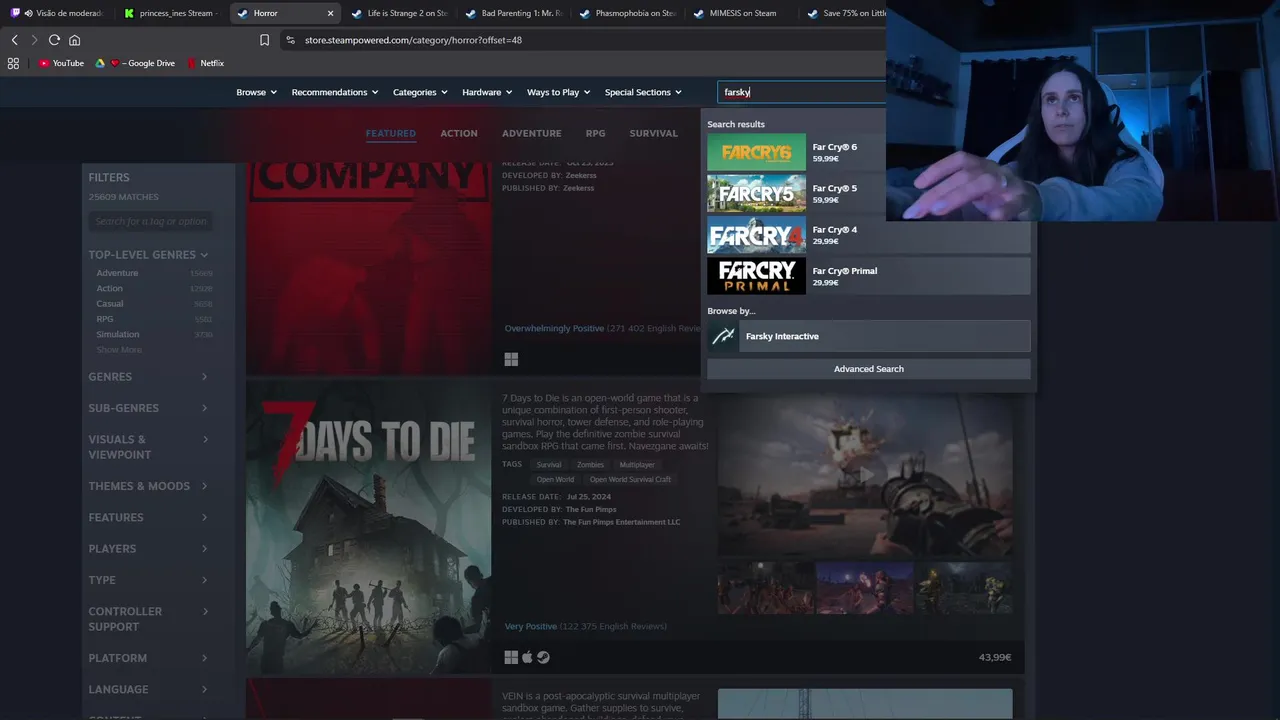Select the ACTION tab

coord(459,133)
